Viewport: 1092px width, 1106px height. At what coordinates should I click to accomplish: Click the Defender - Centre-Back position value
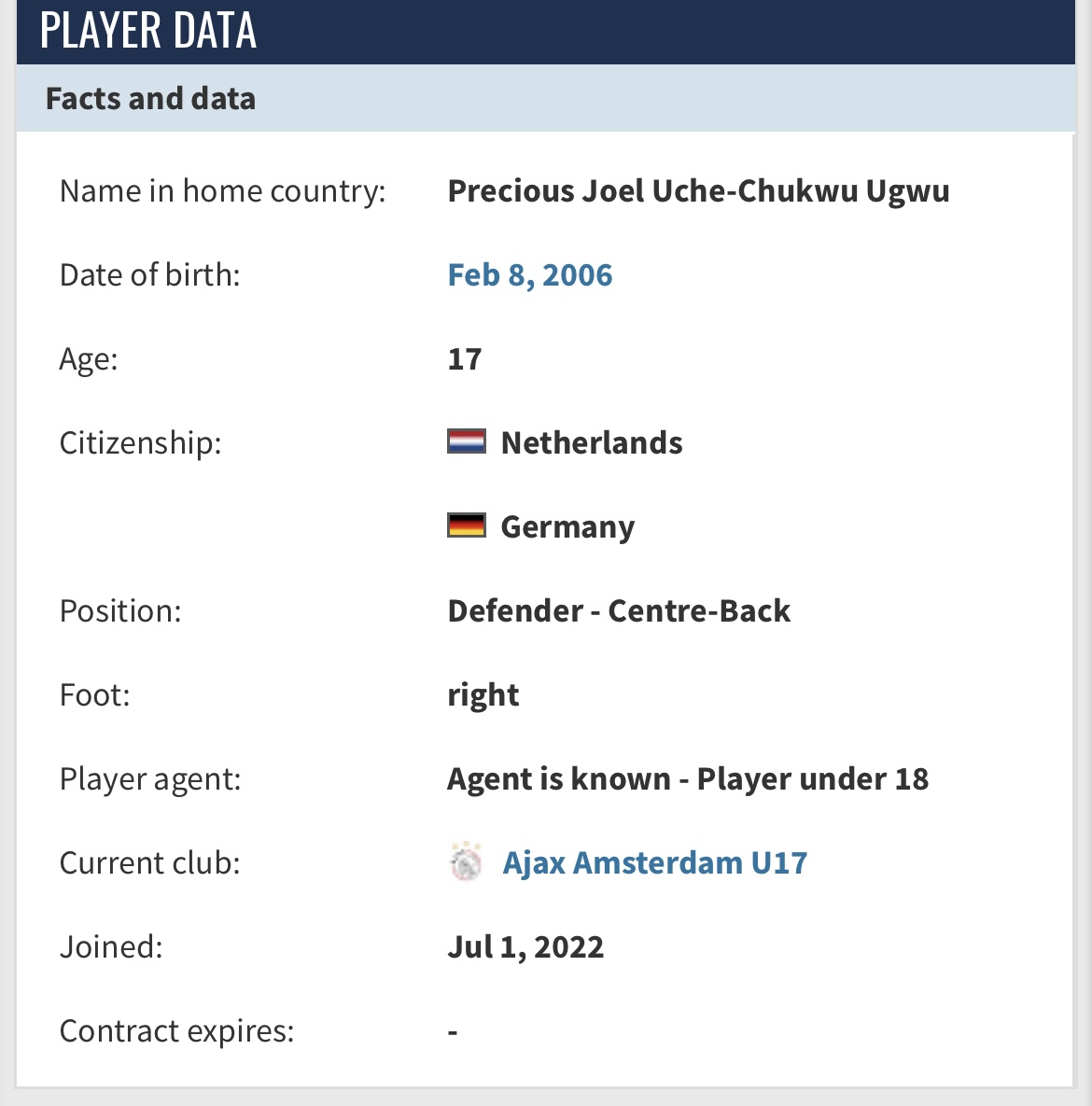pos(619,610)
